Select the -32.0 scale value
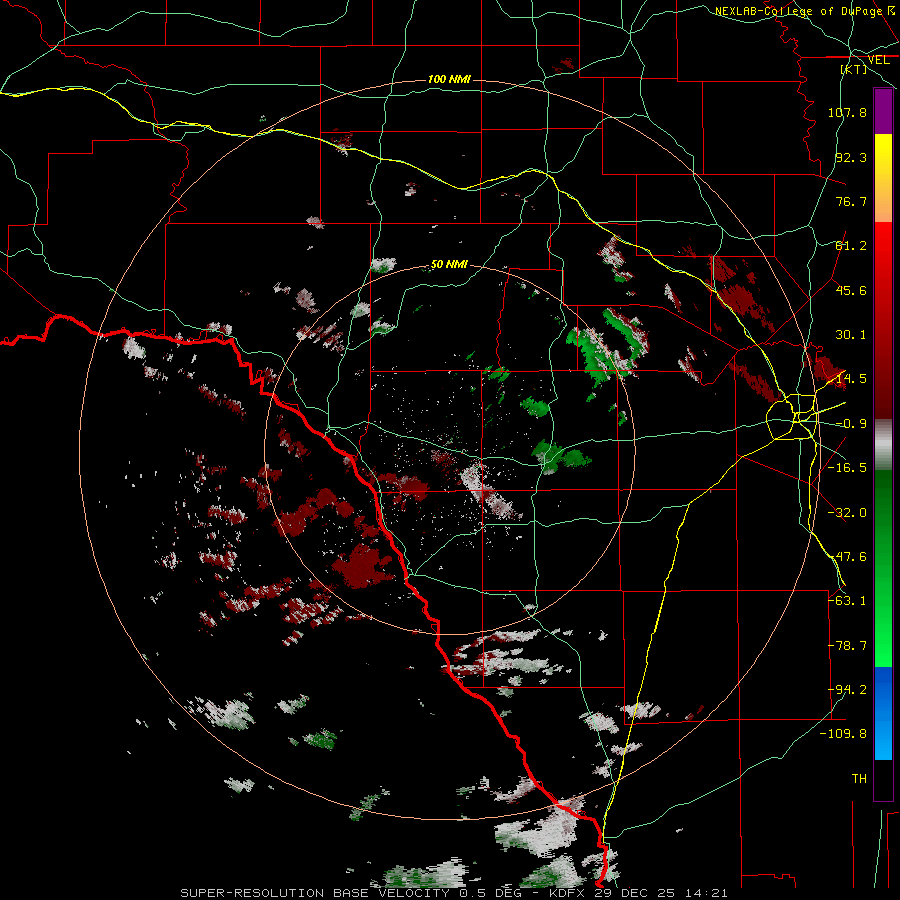 pos(847,513)
